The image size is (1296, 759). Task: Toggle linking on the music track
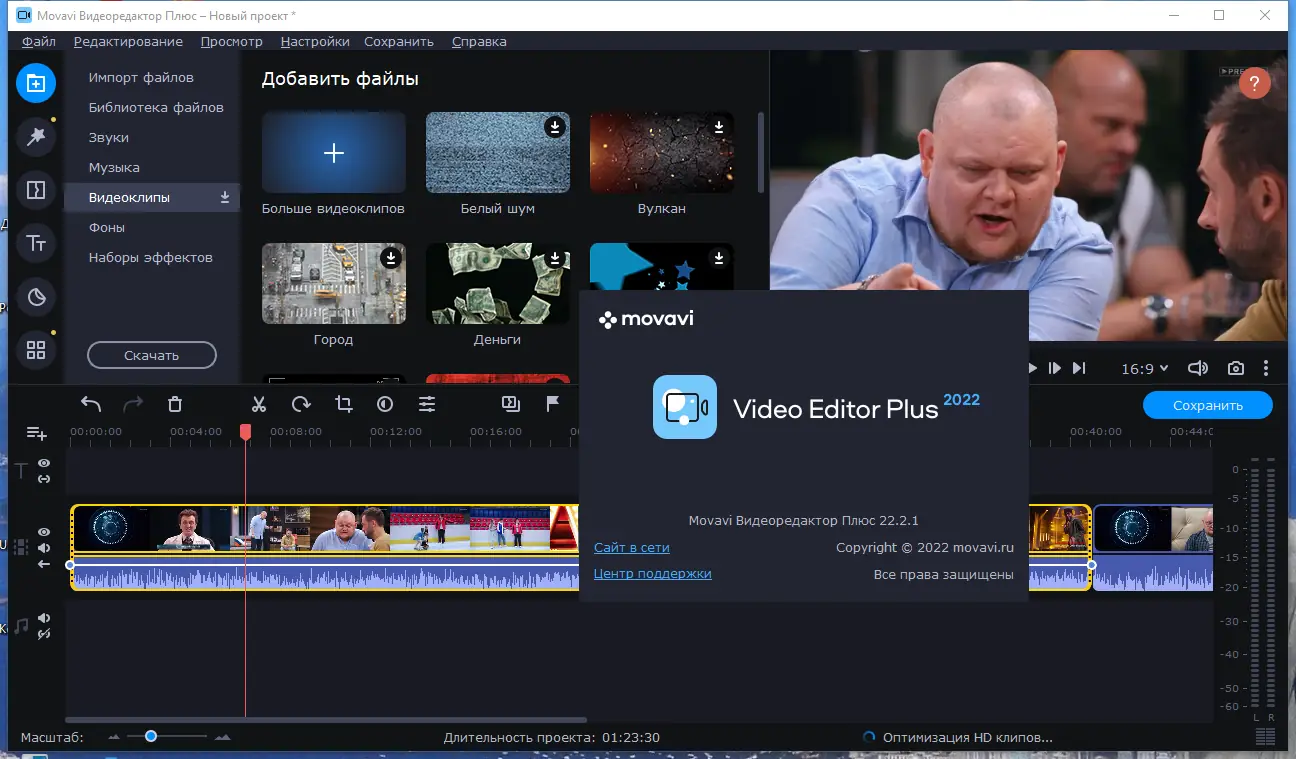(44, 634)
